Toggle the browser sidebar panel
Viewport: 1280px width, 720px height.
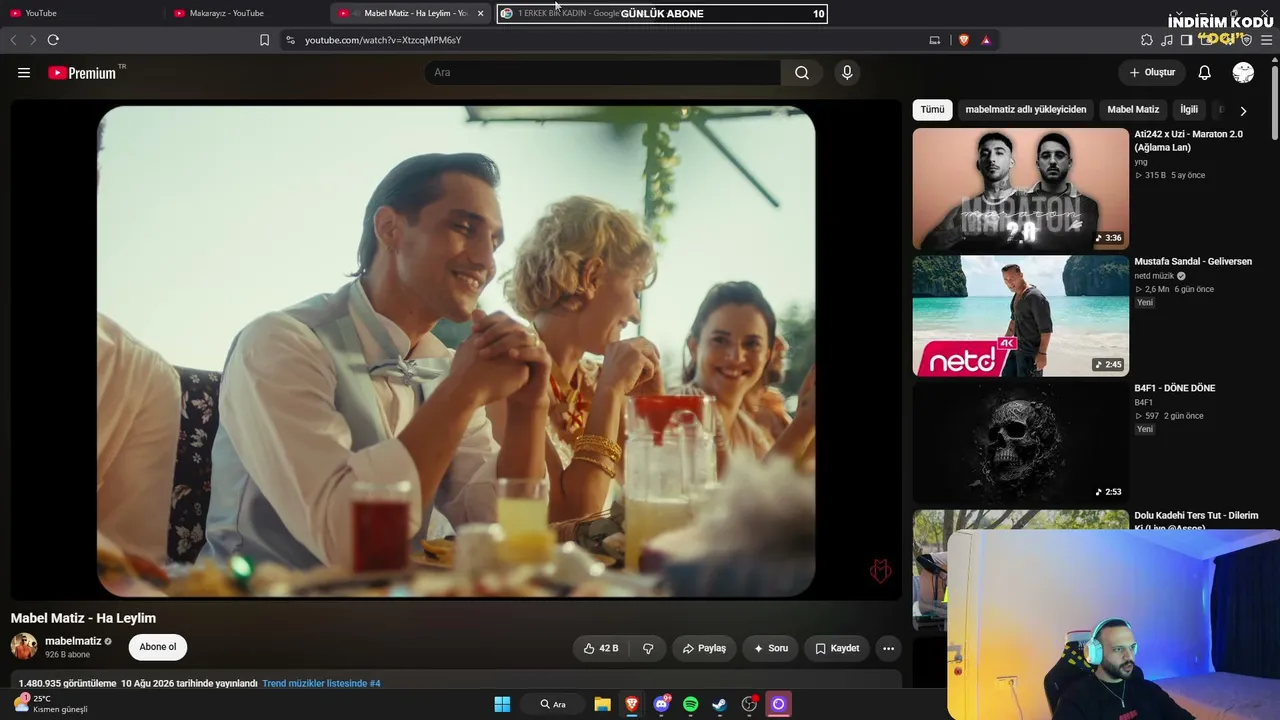coord(1186,40)
